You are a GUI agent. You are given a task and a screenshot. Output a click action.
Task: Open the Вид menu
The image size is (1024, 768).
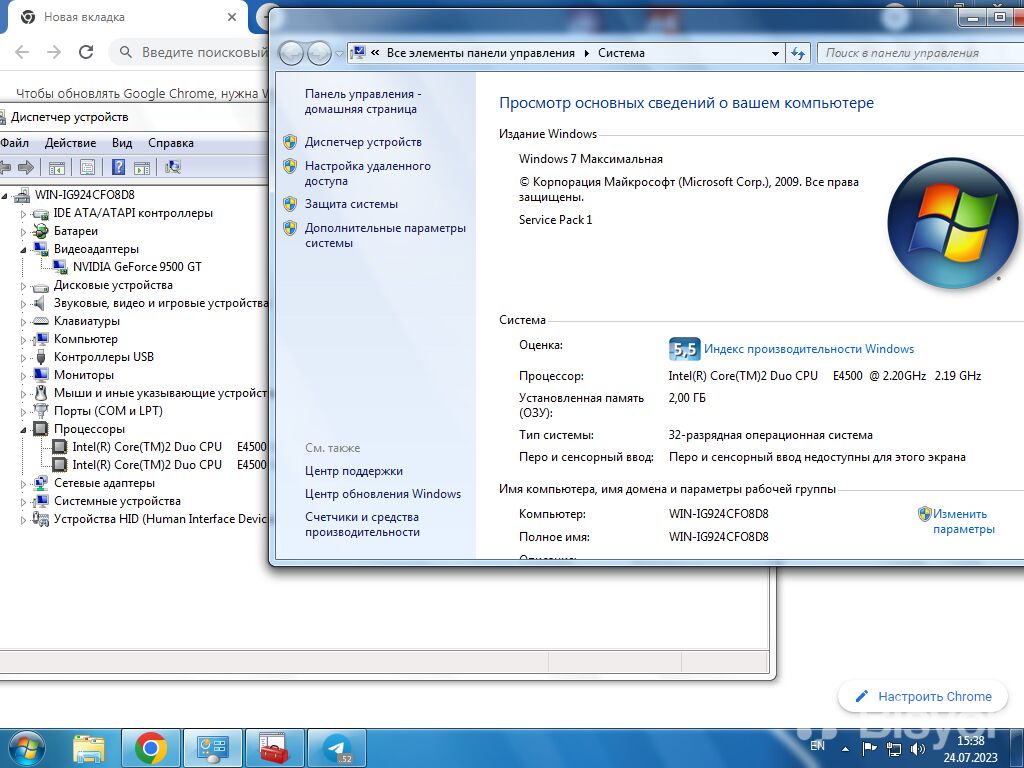[x=122, y=143]
